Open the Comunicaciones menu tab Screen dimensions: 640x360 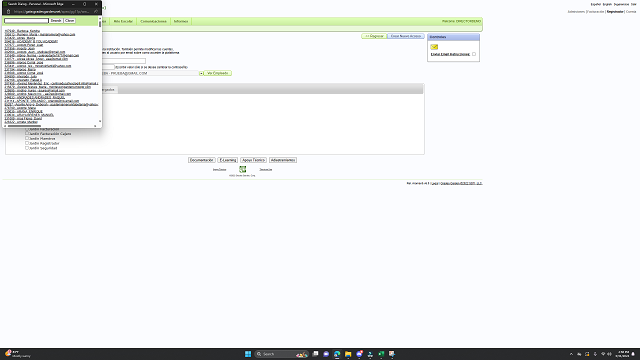click(x=153, y=21)
